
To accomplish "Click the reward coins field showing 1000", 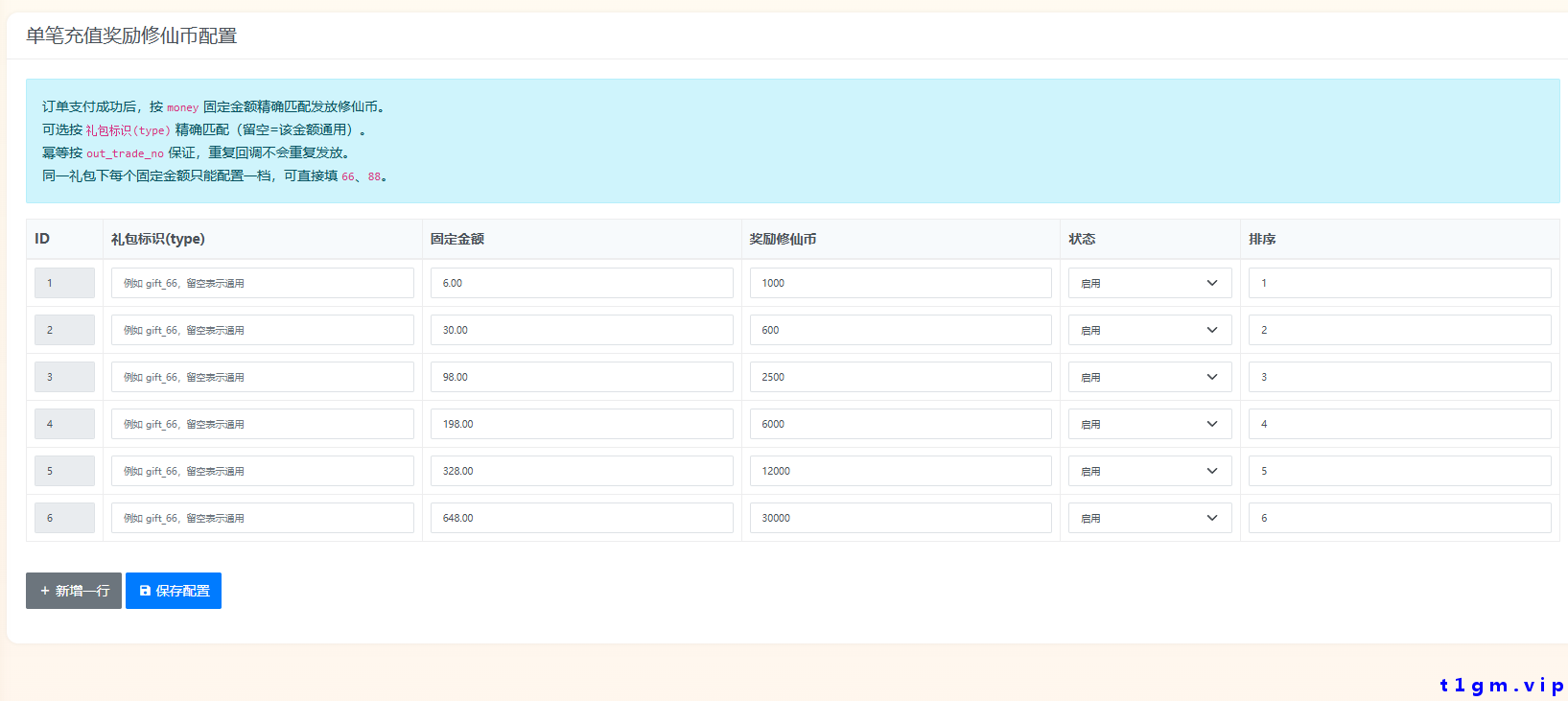I will (x=901, y=283).
